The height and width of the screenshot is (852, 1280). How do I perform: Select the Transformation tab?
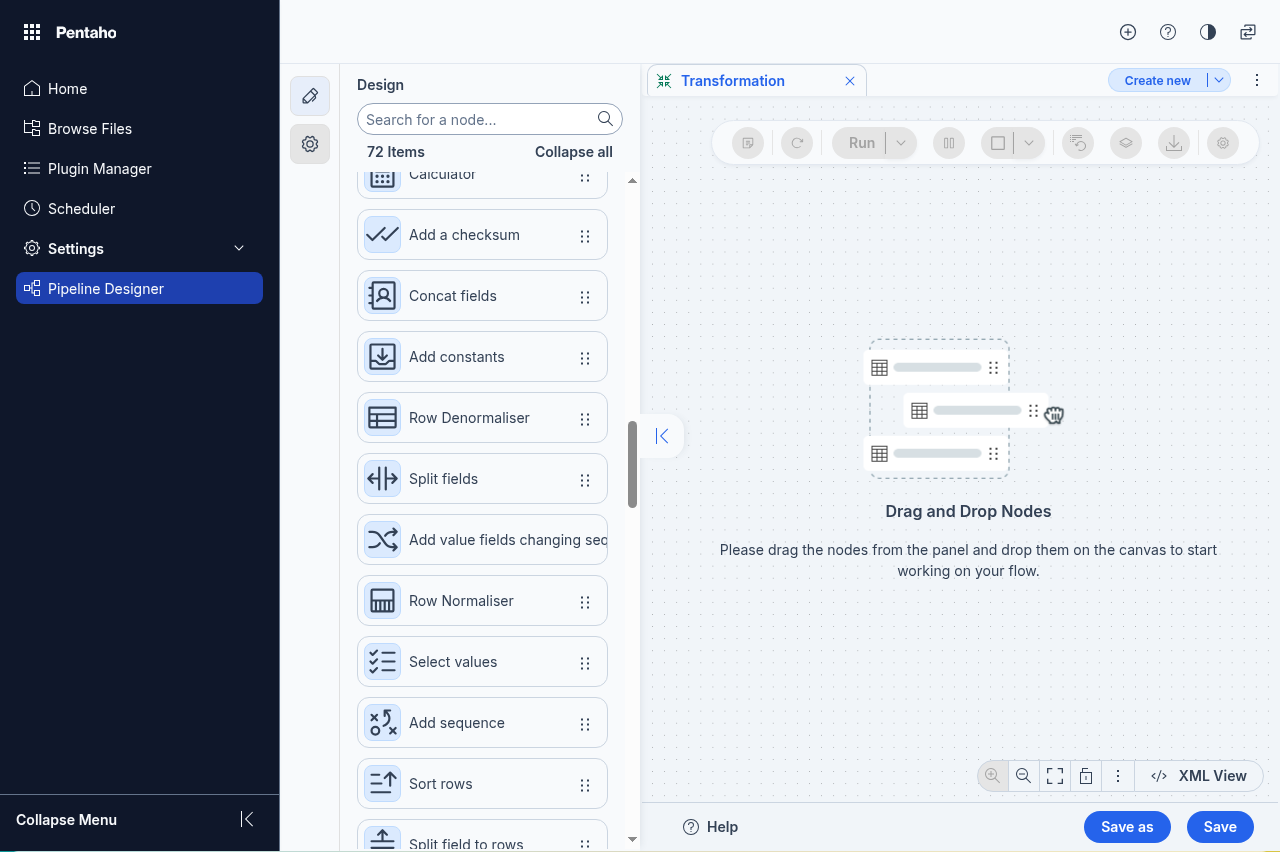click(732, 81)
